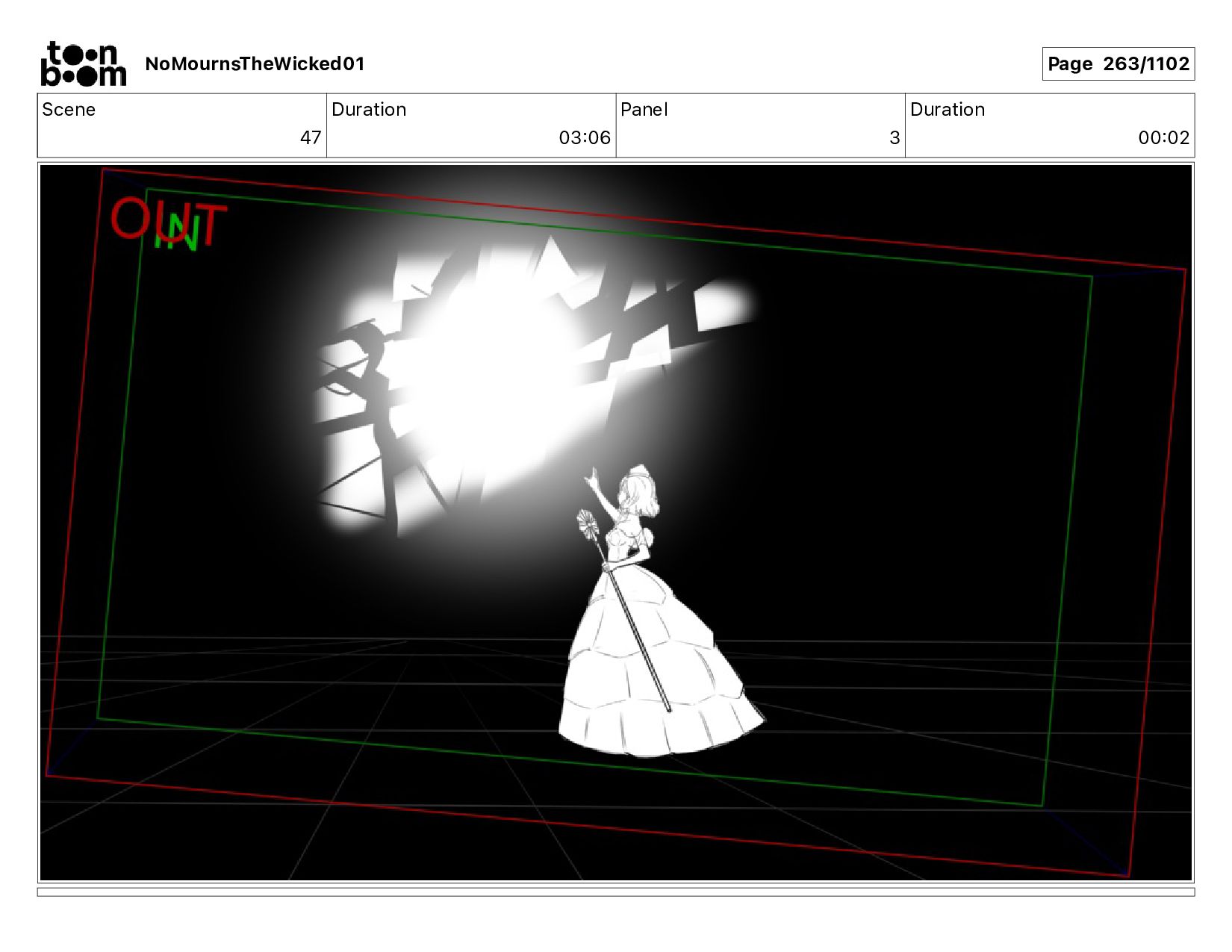Open the storyboard panel image

[x=616, y=523]
